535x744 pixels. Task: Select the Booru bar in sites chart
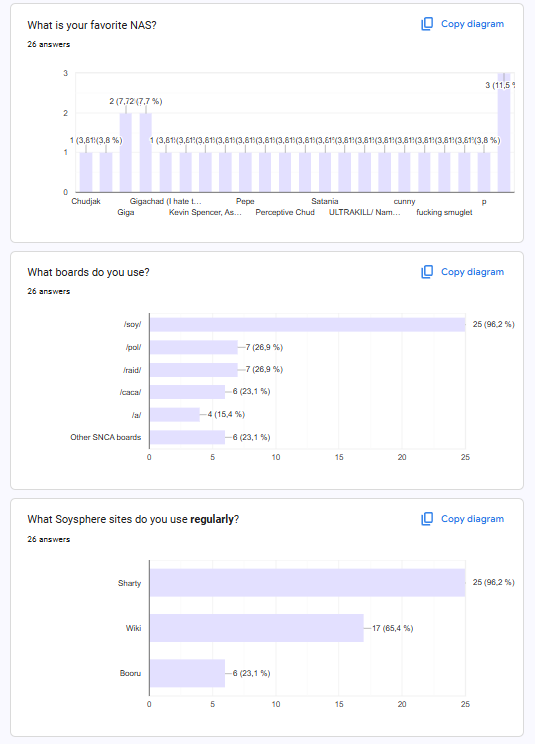coord(187,673)
